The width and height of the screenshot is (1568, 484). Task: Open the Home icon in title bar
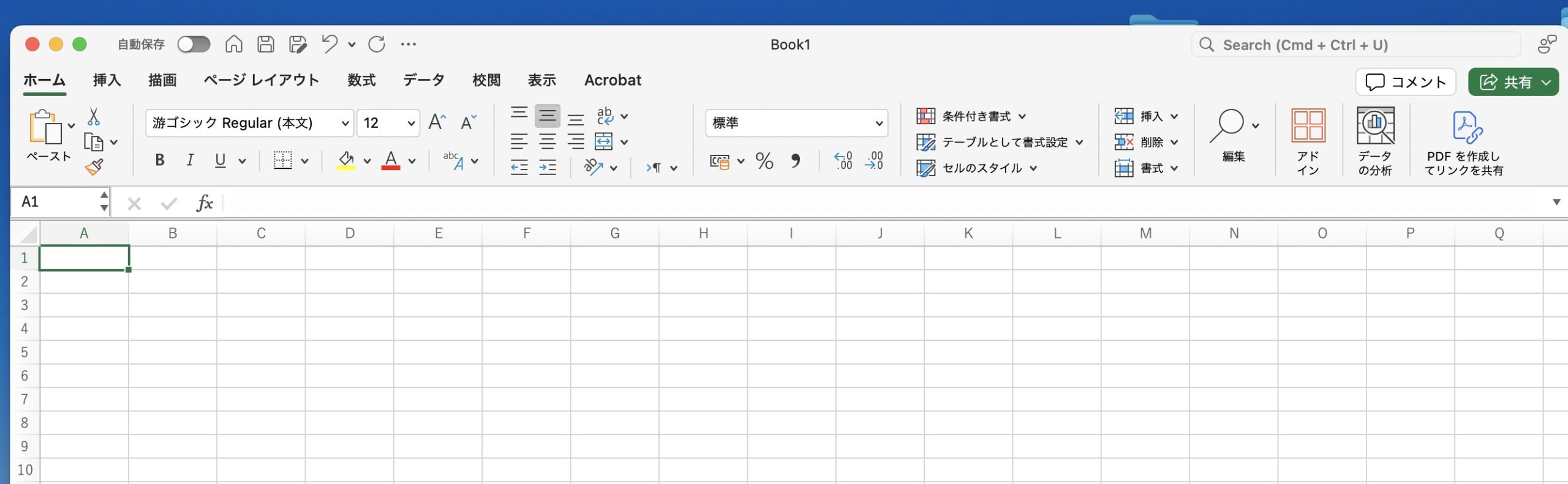(233, 44)
